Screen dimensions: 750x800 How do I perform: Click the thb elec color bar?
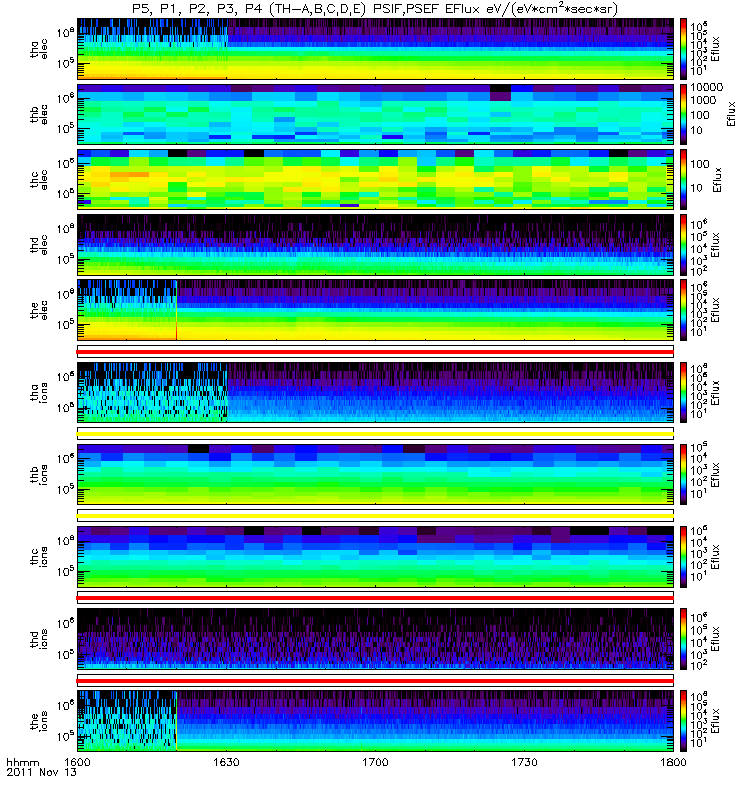[x=683, y=114]
